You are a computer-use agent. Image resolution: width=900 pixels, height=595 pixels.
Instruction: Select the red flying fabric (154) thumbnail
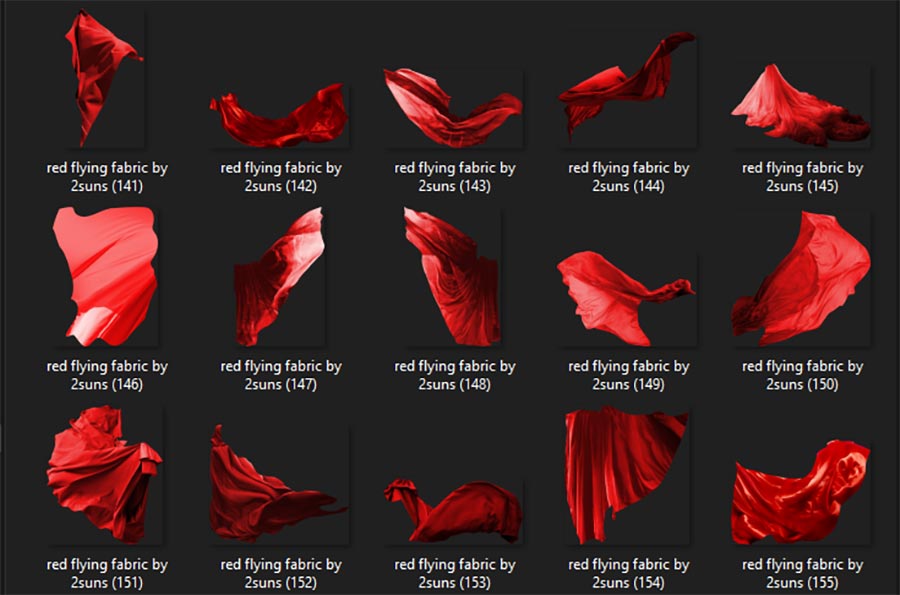pos(627,475)
